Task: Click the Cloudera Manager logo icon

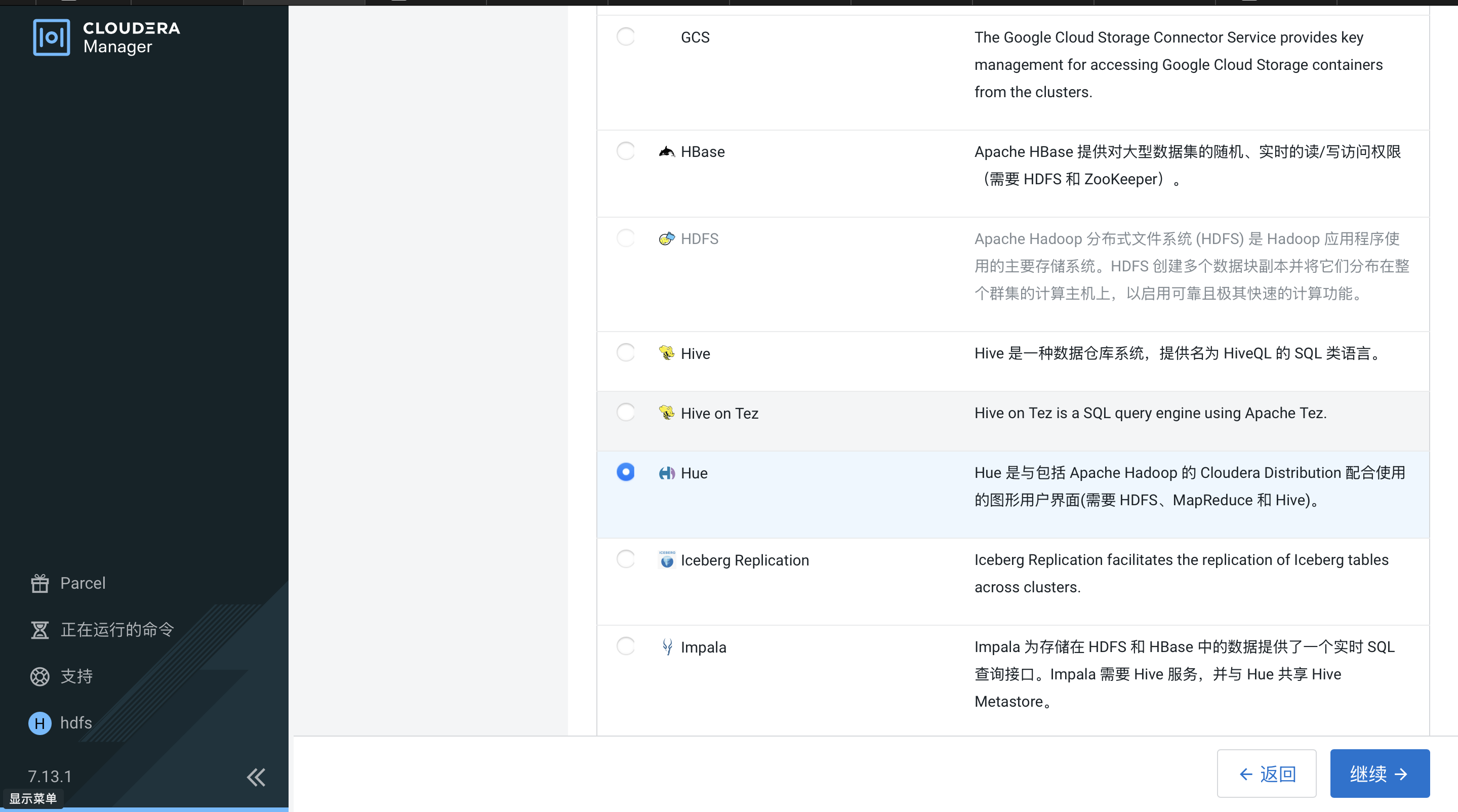Action: (52, 37)
